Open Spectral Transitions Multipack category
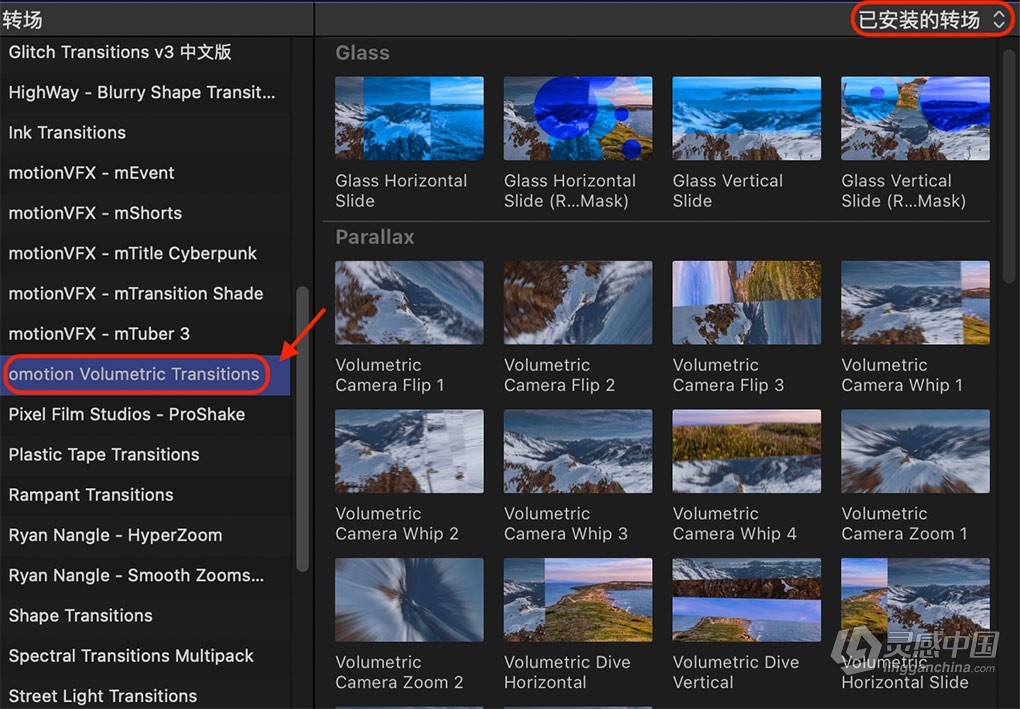Screen dimensions: 1020x709 131,656
